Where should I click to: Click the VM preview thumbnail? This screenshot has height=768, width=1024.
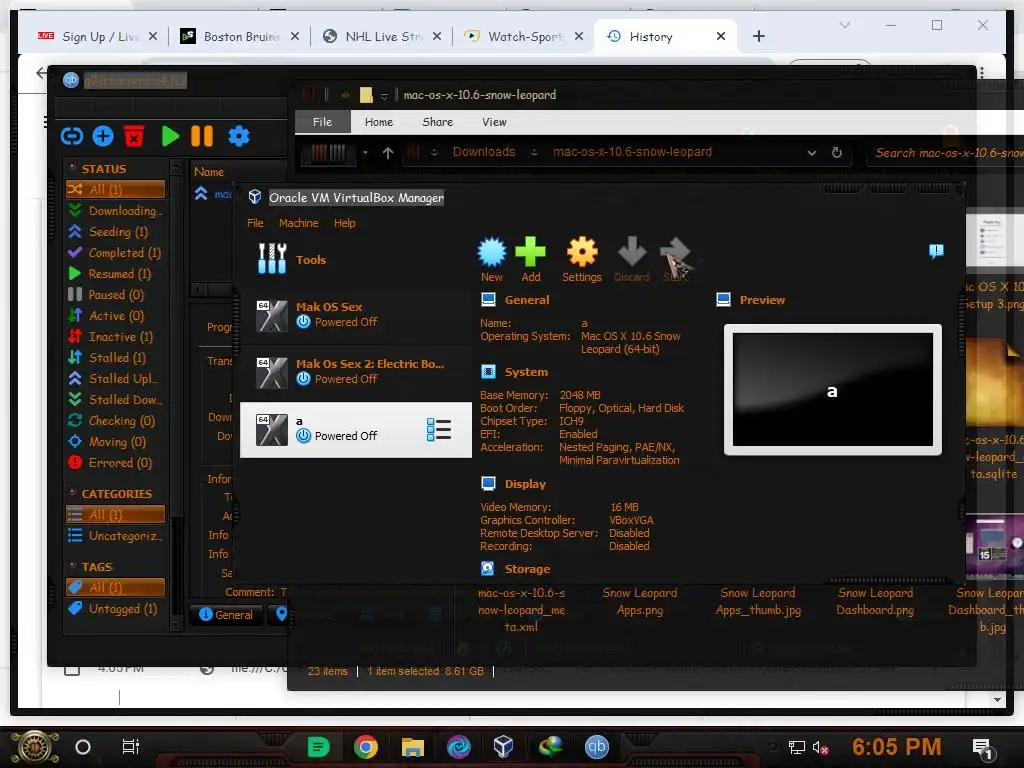click(833, 389)
